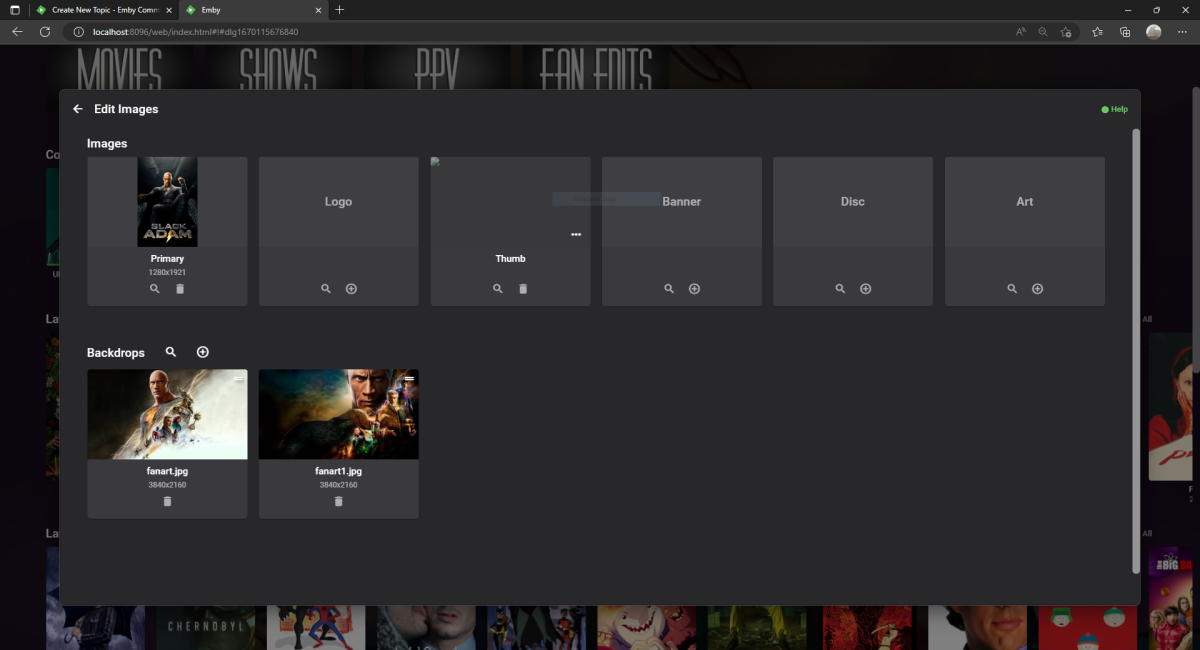Click the browser back arrow

(17, 32)
